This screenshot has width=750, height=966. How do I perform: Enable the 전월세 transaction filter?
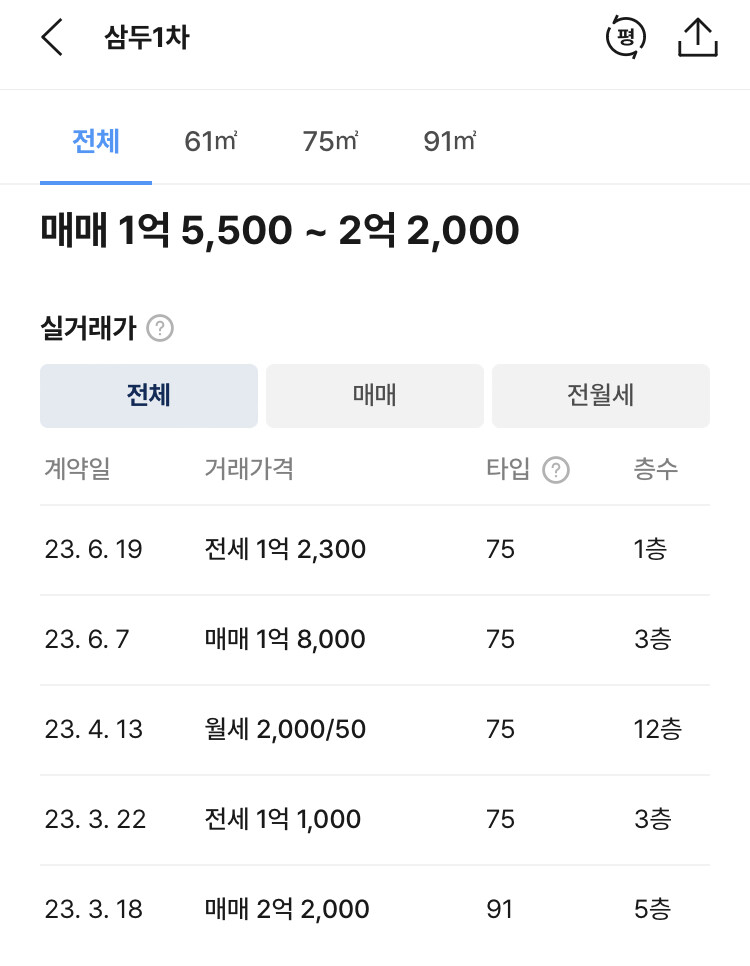coord(600,395)
